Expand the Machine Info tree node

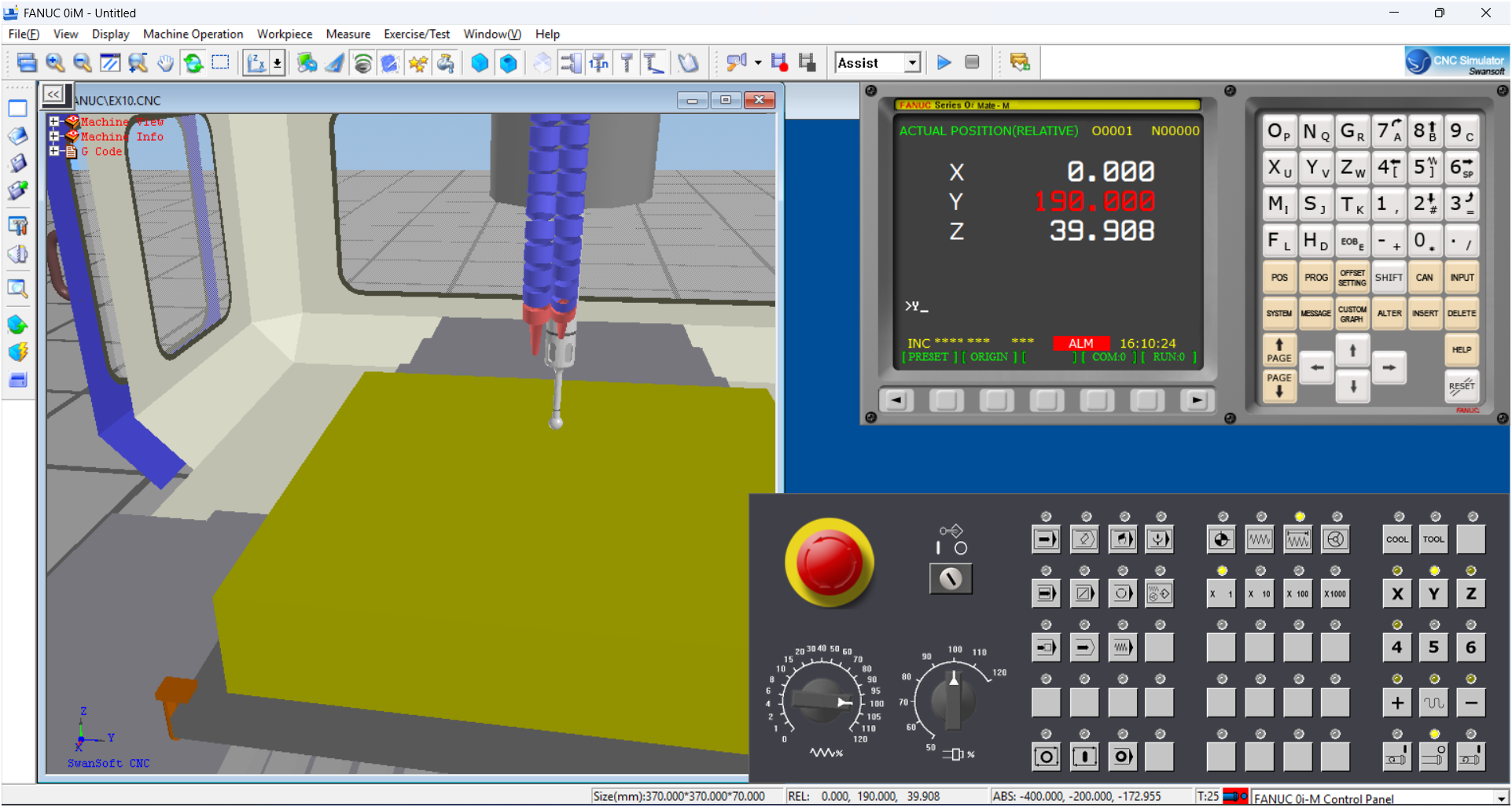(x=54, y=136)
